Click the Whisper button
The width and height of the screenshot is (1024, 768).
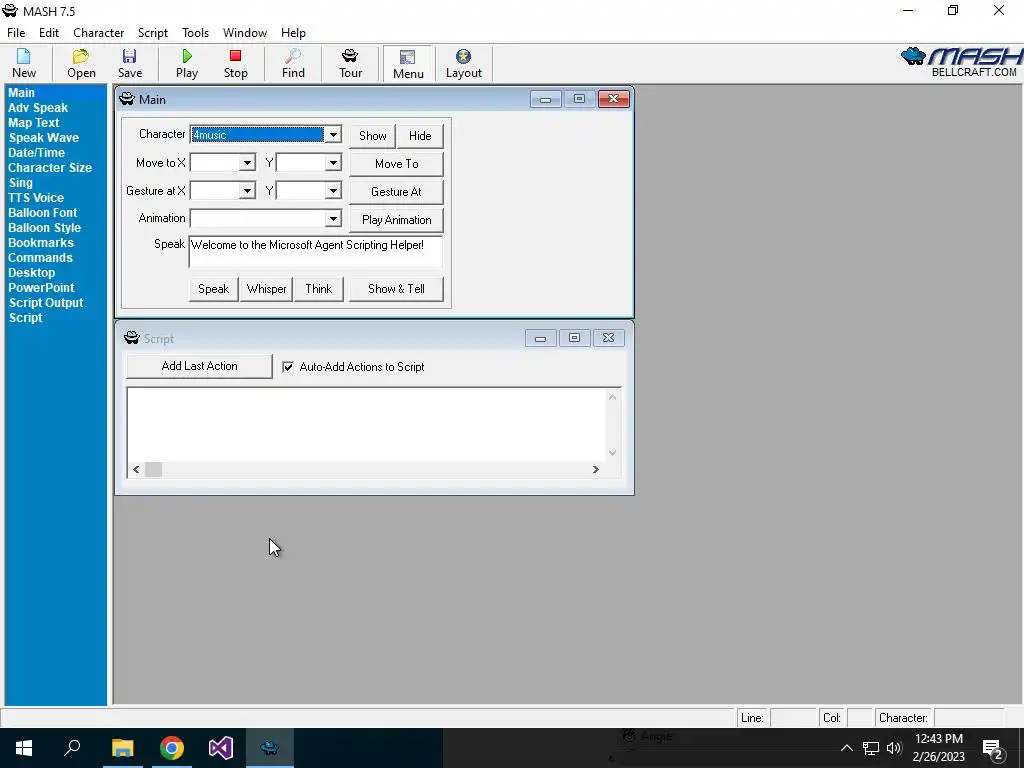[266, 289]
